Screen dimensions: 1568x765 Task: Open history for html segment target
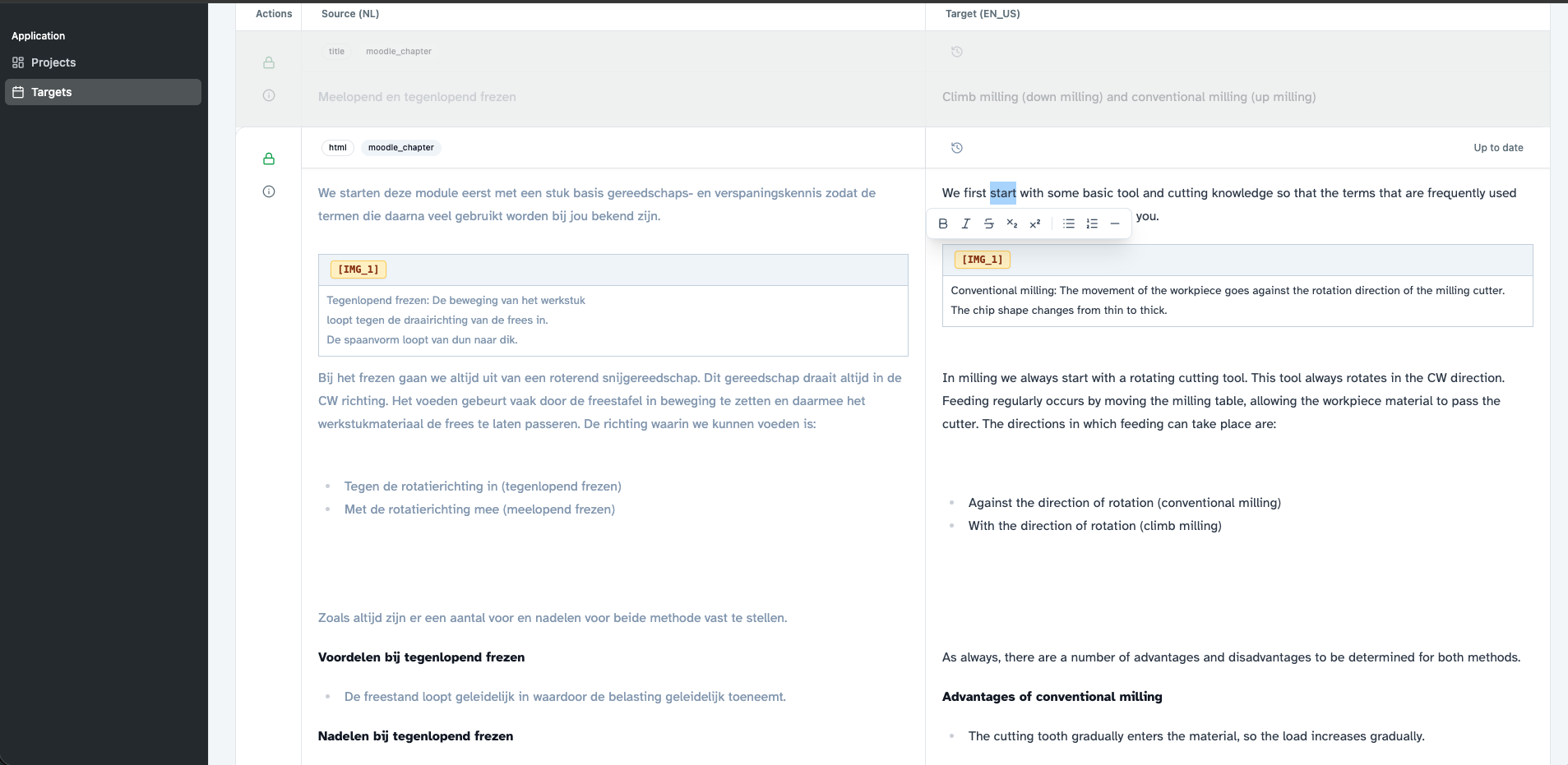coord(957,148)
